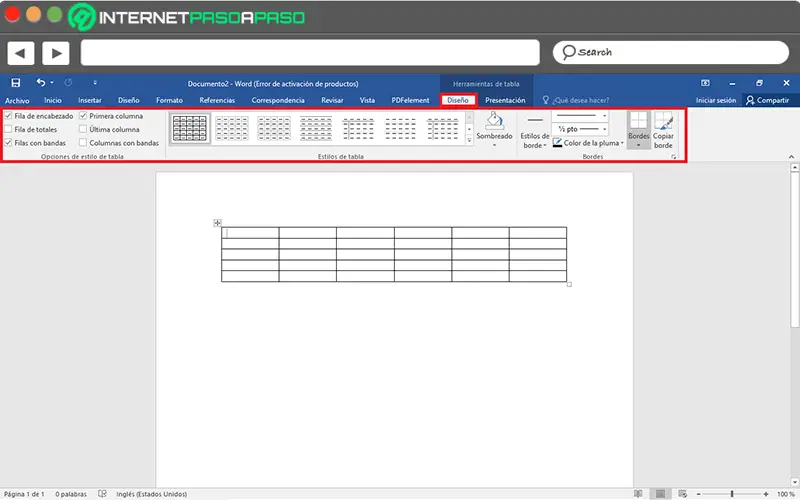Viewport: 800px width, 500px height.
Task: Switch to the Presentación table tools tab
Action: click(505, 101)
